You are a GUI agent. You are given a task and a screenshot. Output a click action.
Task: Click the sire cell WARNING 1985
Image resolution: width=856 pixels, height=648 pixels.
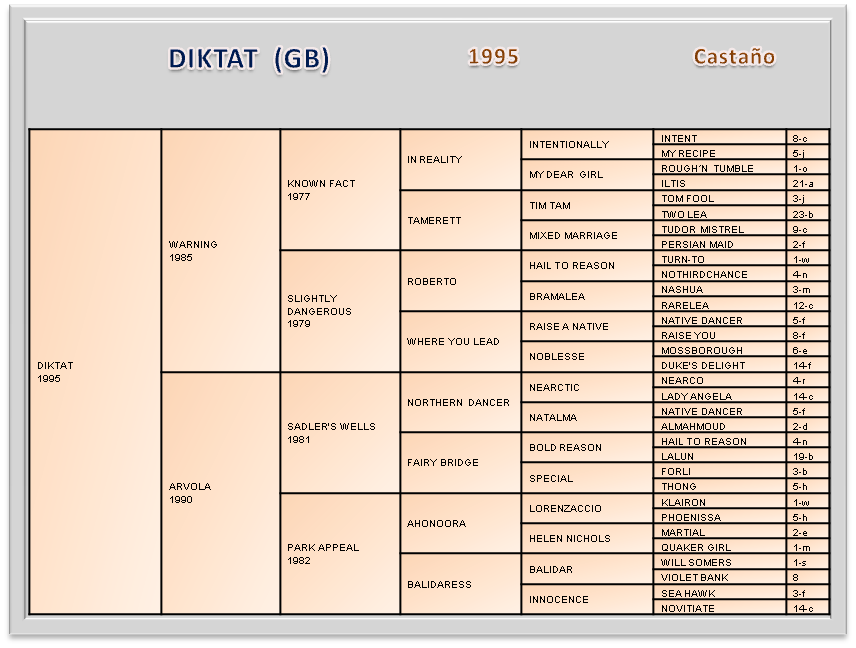tap(220, 251)
